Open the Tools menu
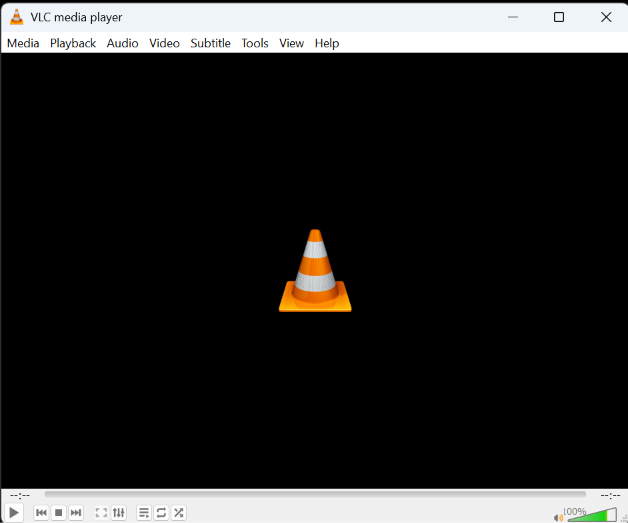628x523 pixels. coord(255,43)
